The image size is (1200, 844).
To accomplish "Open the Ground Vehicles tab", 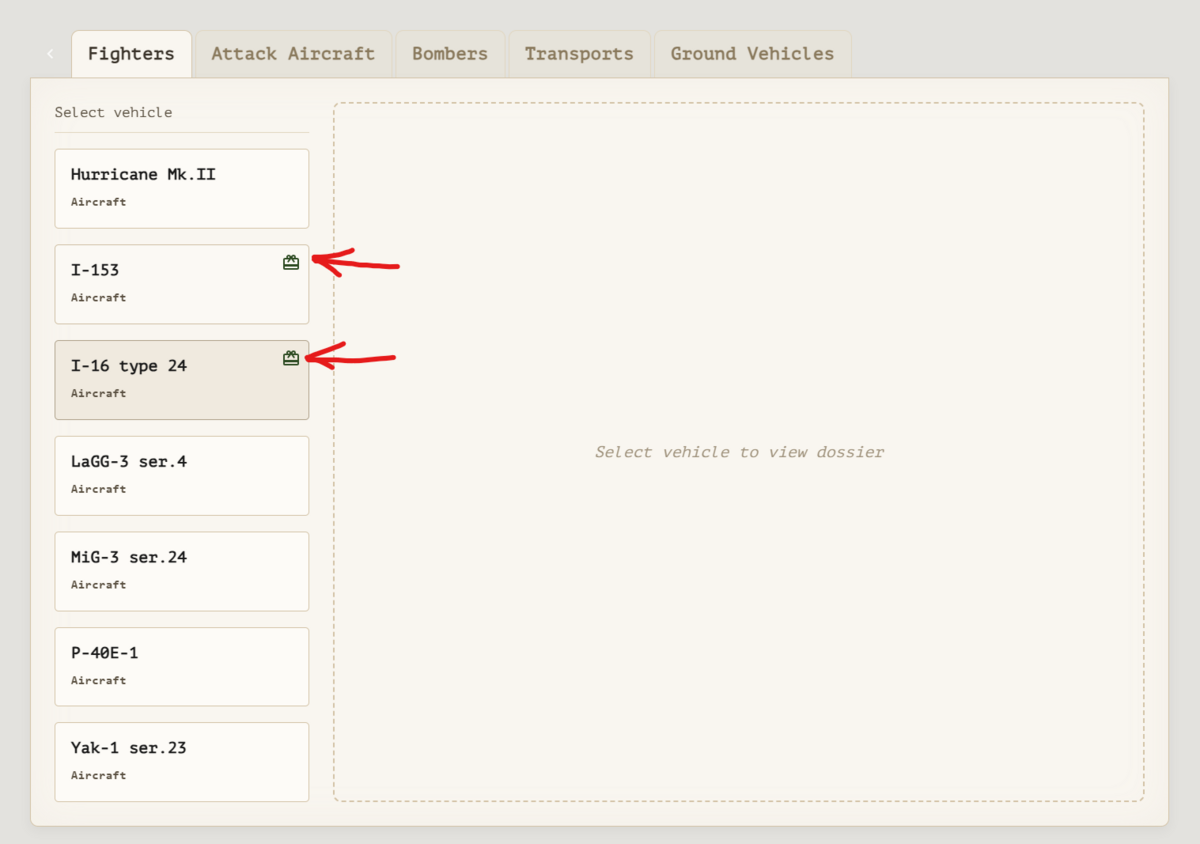I will point(752,54).
